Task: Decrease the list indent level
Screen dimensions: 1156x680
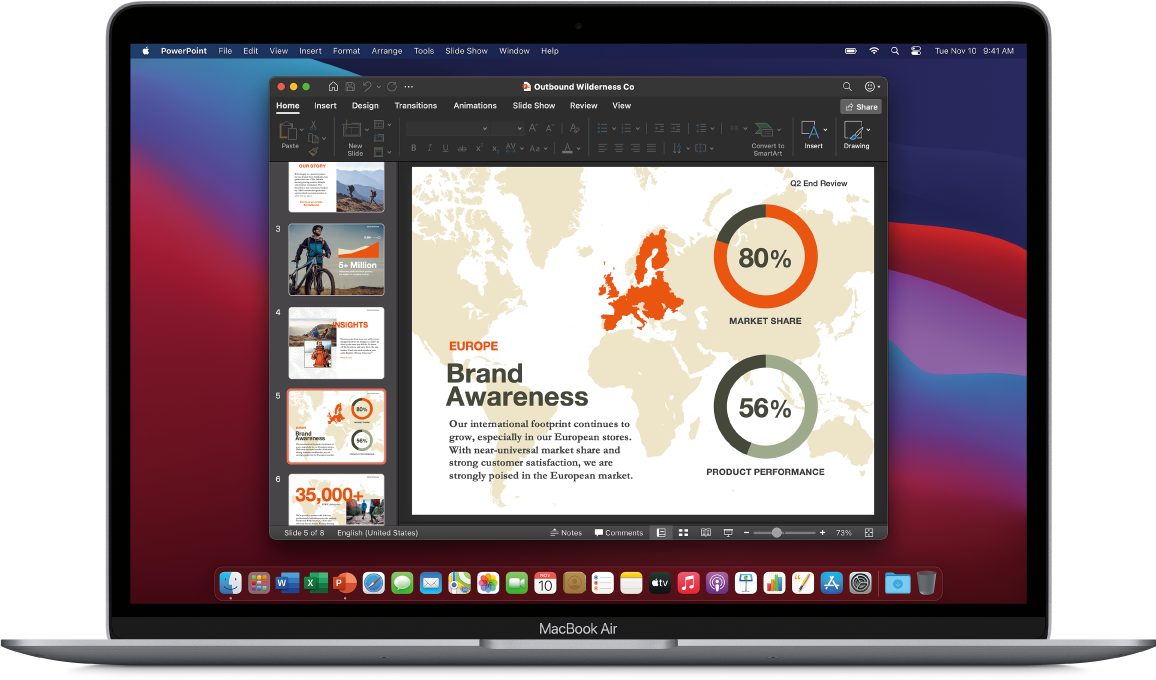Action: (x=659, y=128)
